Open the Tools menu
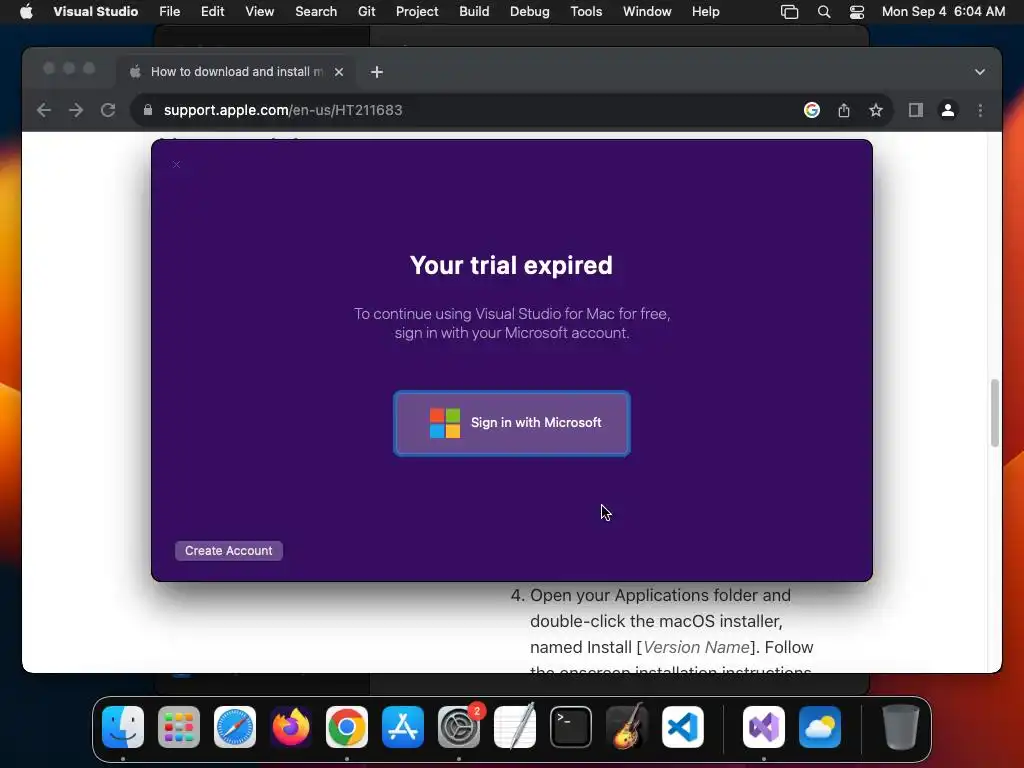This screenshot has height=768, width=1024. tap(586, 11)
